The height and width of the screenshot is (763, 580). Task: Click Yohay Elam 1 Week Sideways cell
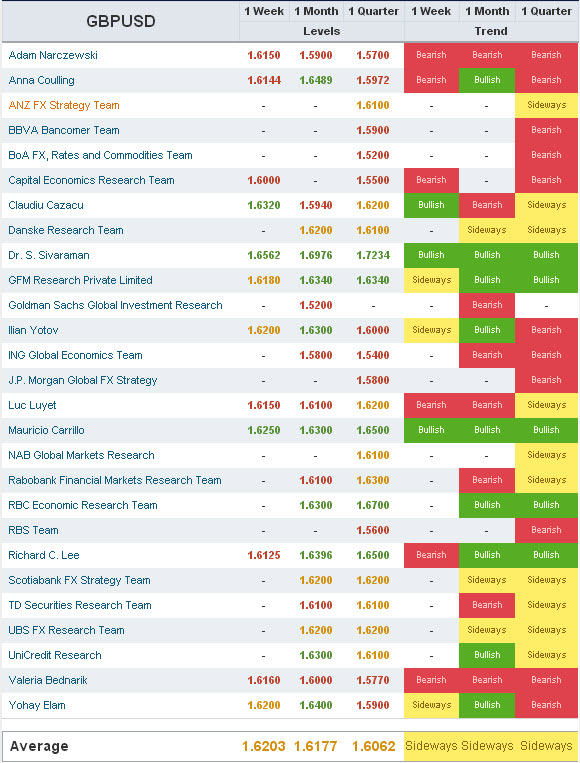tap(432, 705)
